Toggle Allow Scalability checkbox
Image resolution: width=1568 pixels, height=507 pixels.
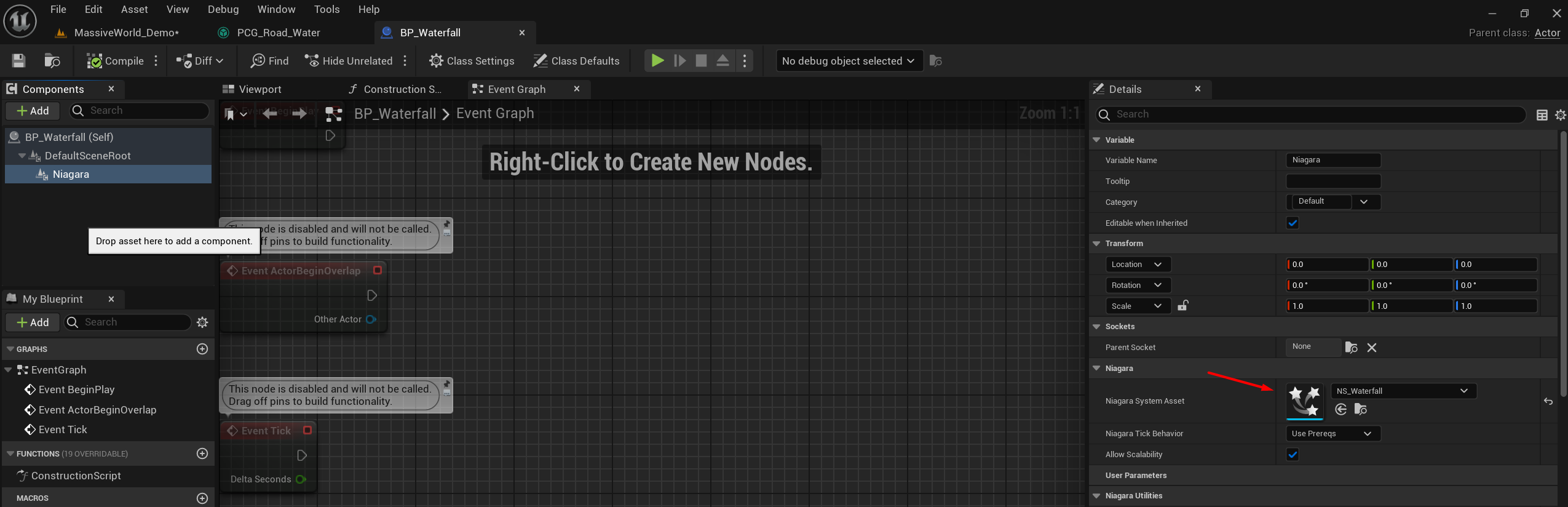1293,455
